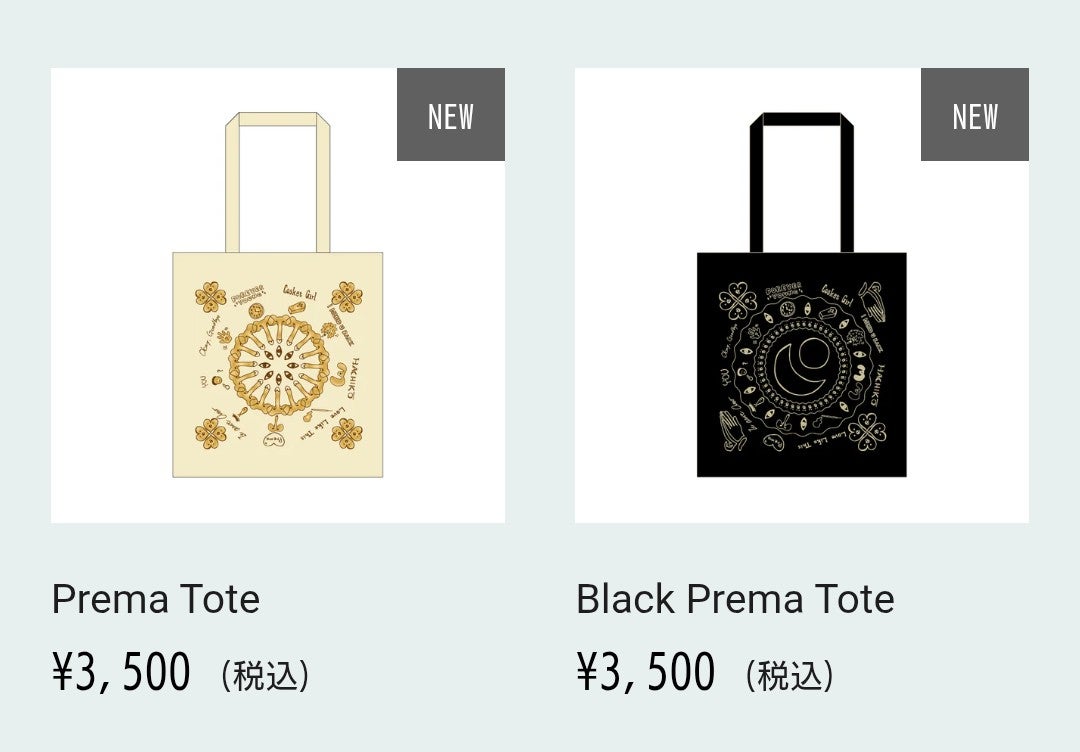Click the ¥3,500 price under Black Prema Tote
This screenshot has height=752, width=1080.
[645, 672]
